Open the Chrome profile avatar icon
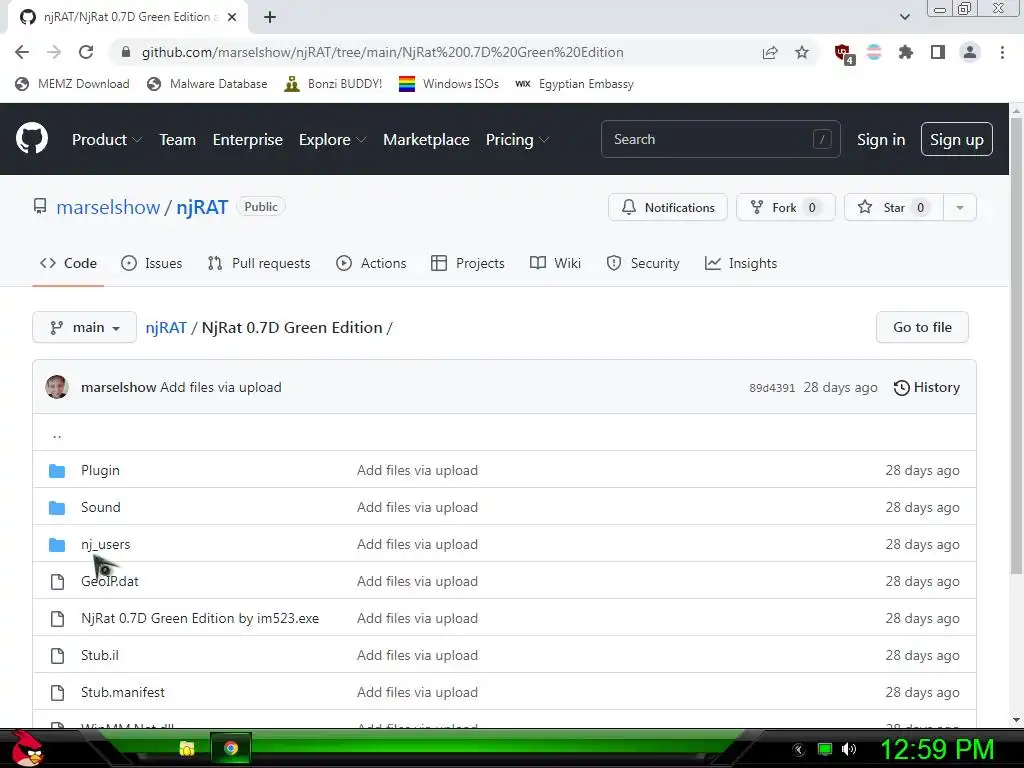Screen dimensions: 1024x768 [x=970, y=52]
